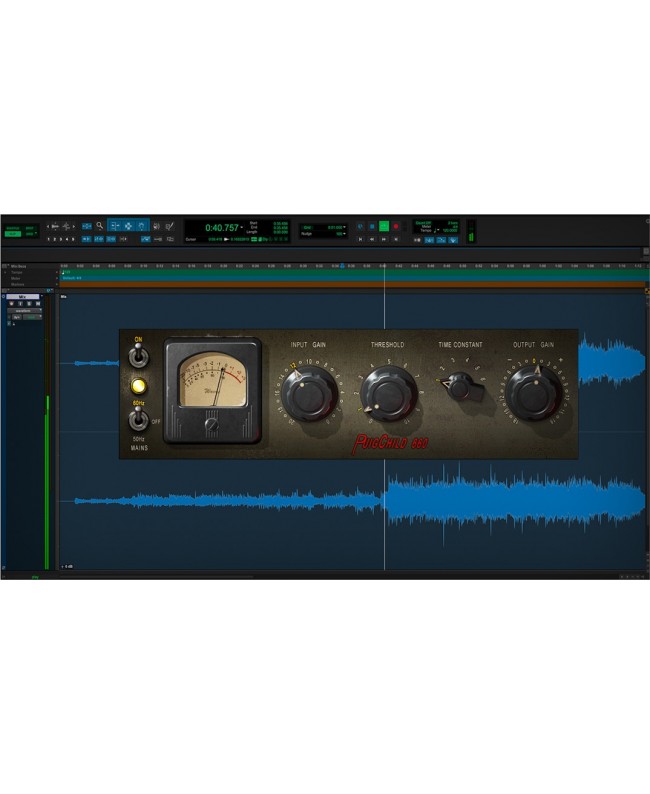The height and width of the screenshot is (794, 650).
Task: Toggle the tempo conductor button
Action: point(453,240)
